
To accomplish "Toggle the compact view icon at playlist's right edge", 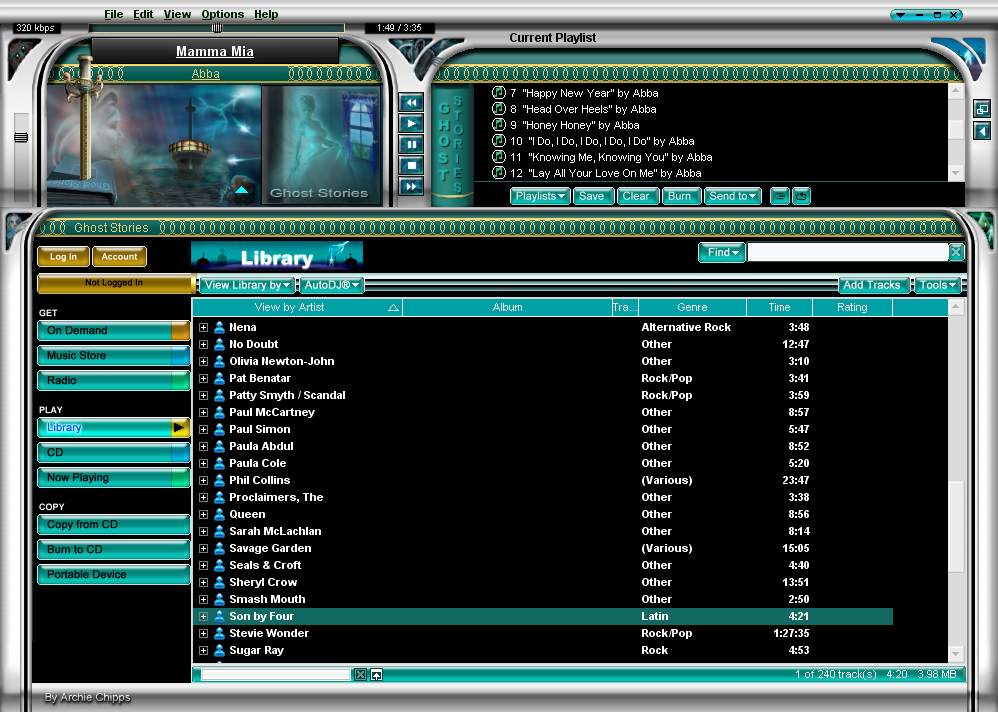I will coord(982,109).
